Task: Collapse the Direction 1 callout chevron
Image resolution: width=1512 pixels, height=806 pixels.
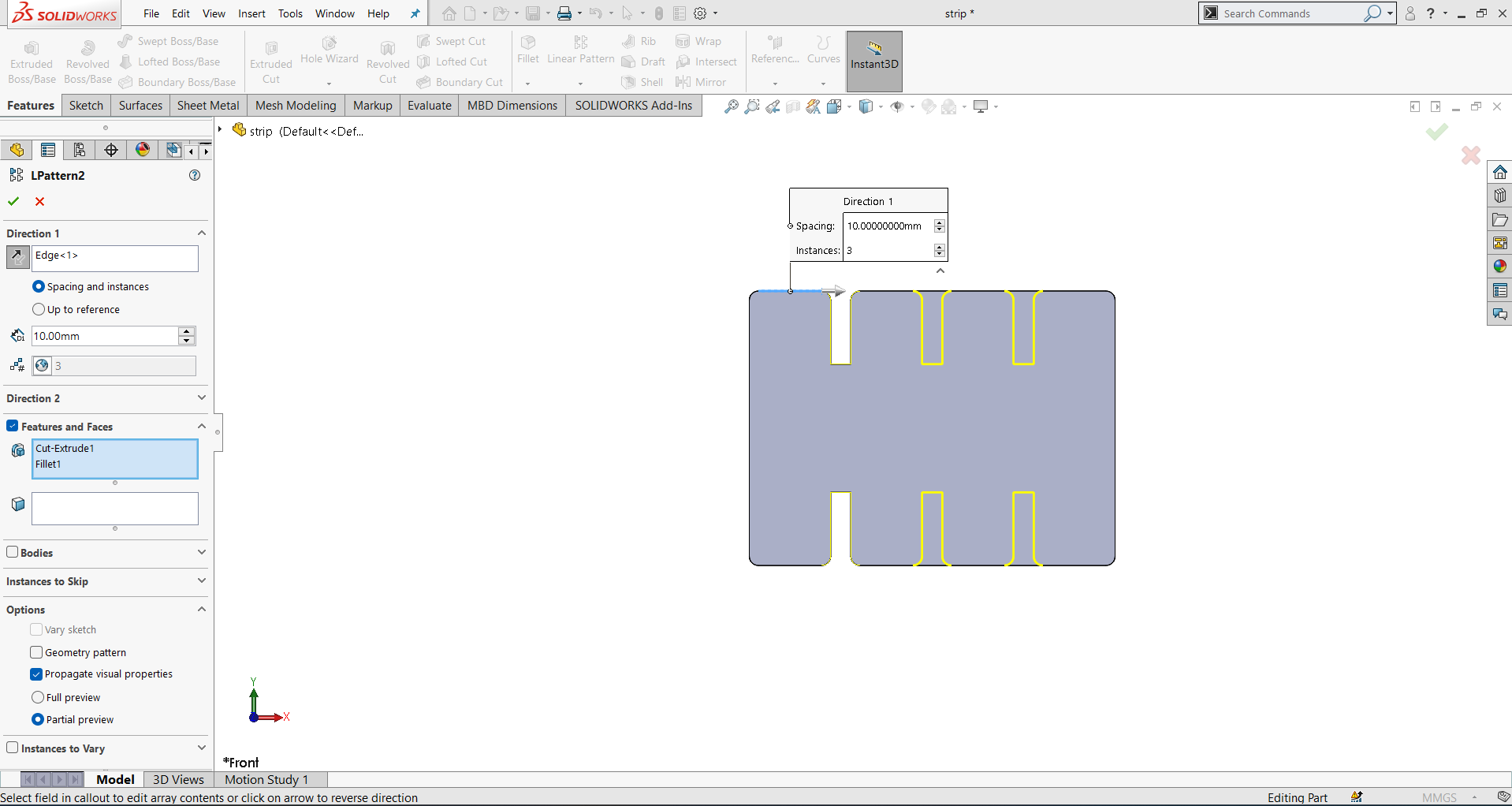Action: (940, 271)
